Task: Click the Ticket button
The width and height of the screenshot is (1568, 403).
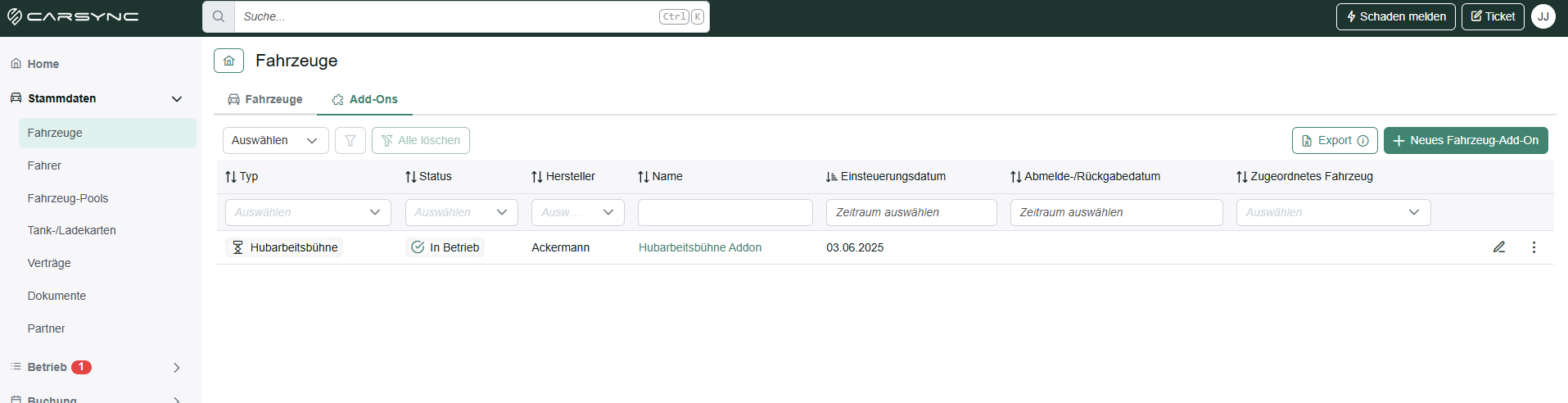Action: point(1493,16)
